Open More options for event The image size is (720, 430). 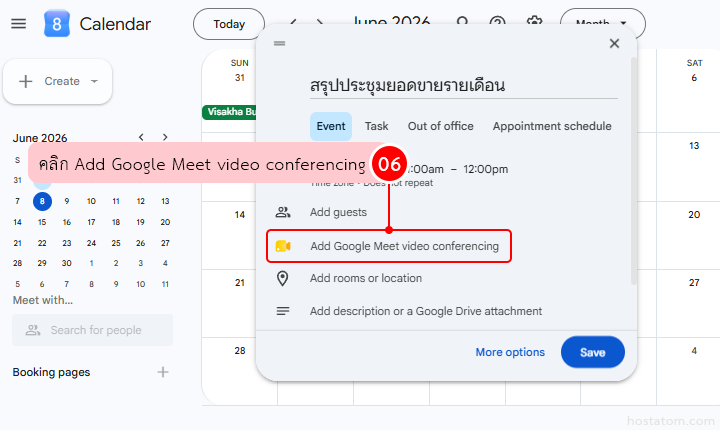tap(510, 352)
